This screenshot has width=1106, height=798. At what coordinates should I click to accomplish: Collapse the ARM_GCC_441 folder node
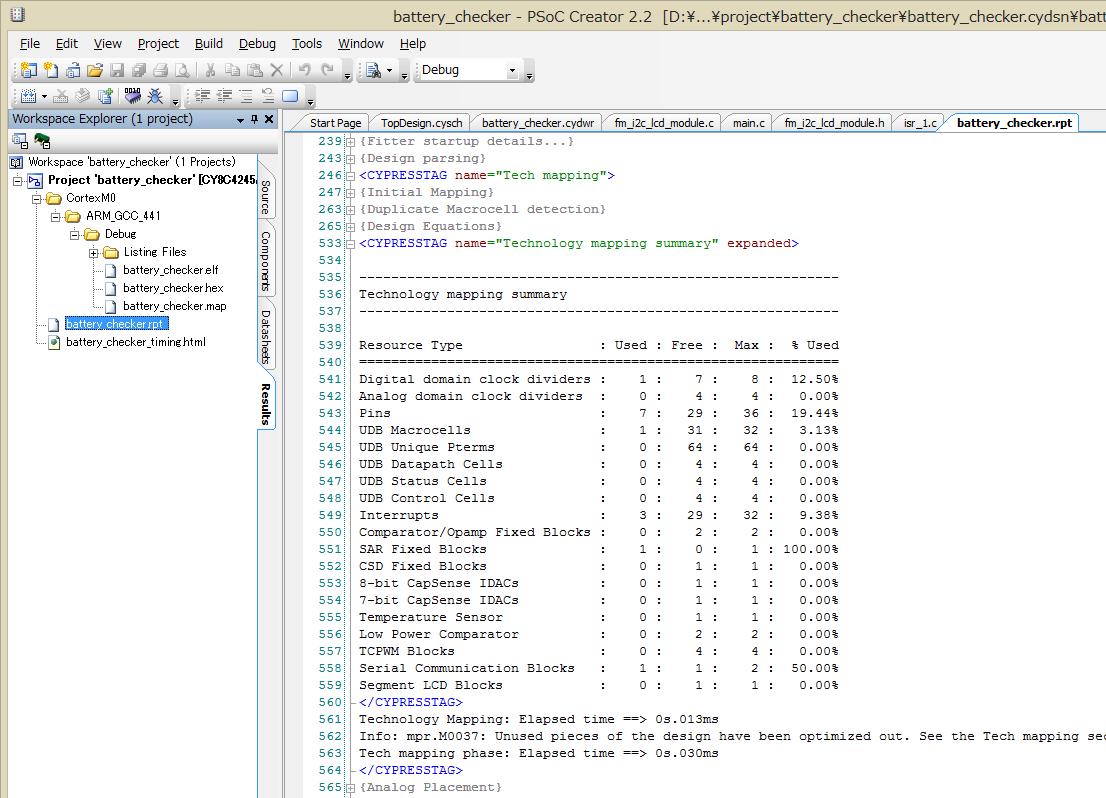click(x=56, y=217)
